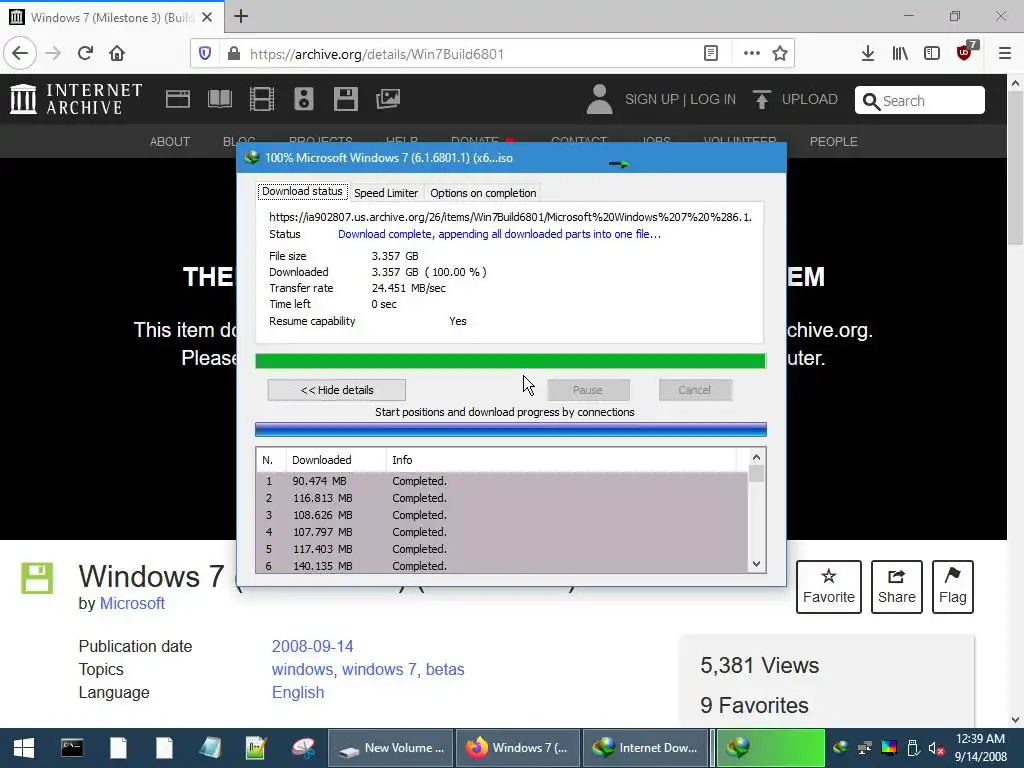Click the Pause button in download dialog

pyautogui.click(x=588, y=390)
